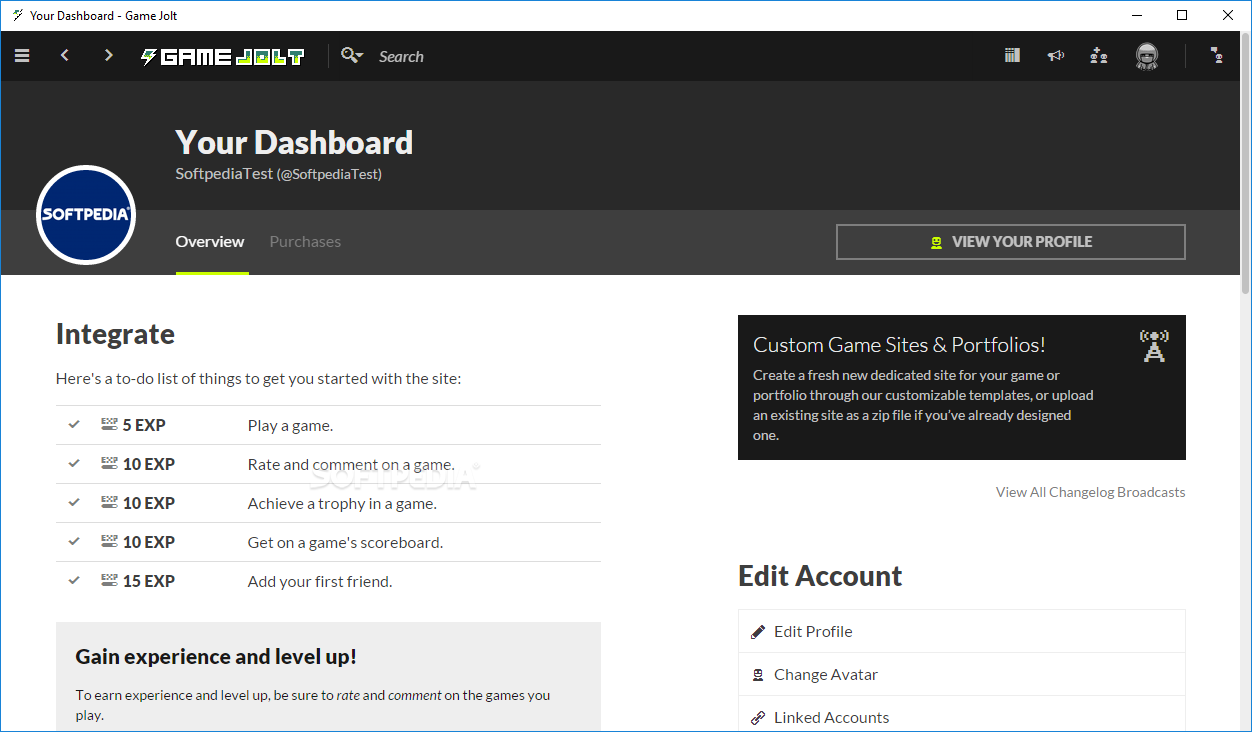Open the friends chat icon
Screen dimensions: 1252x732
click(x=1217, y=56)
